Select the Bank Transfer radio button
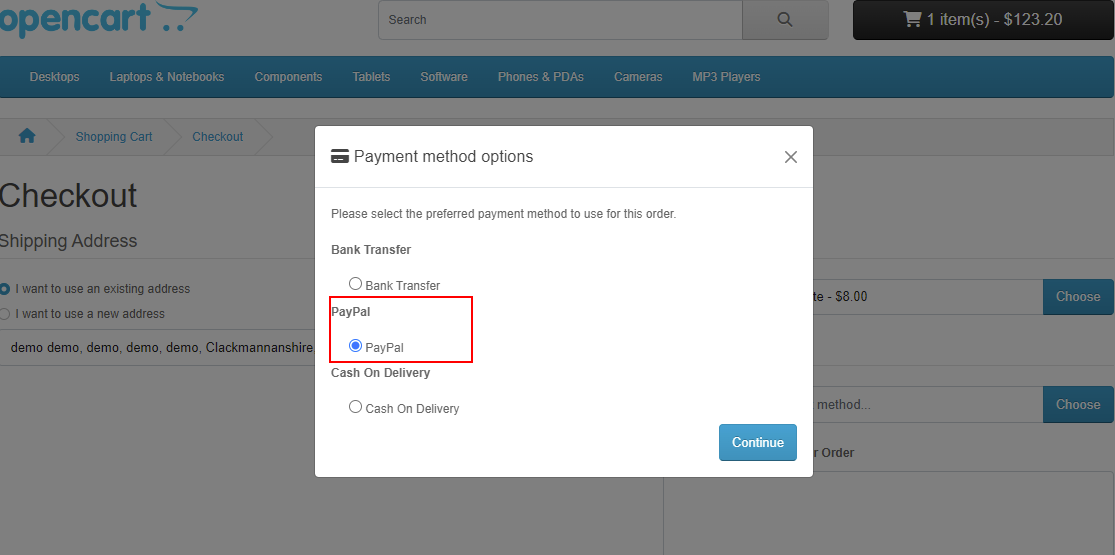The height and width of the screenshot is (555, 1115). pos(356,284)
